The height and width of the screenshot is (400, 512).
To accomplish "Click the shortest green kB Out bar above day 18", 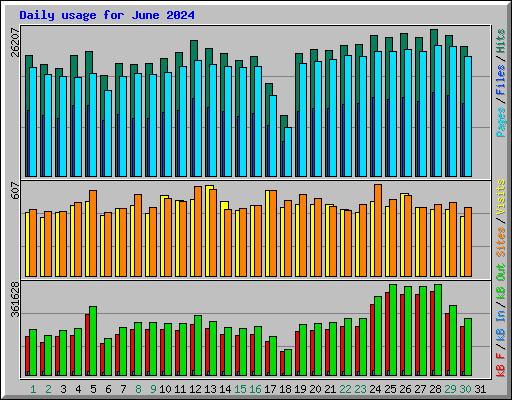I will tap(288, 363).
